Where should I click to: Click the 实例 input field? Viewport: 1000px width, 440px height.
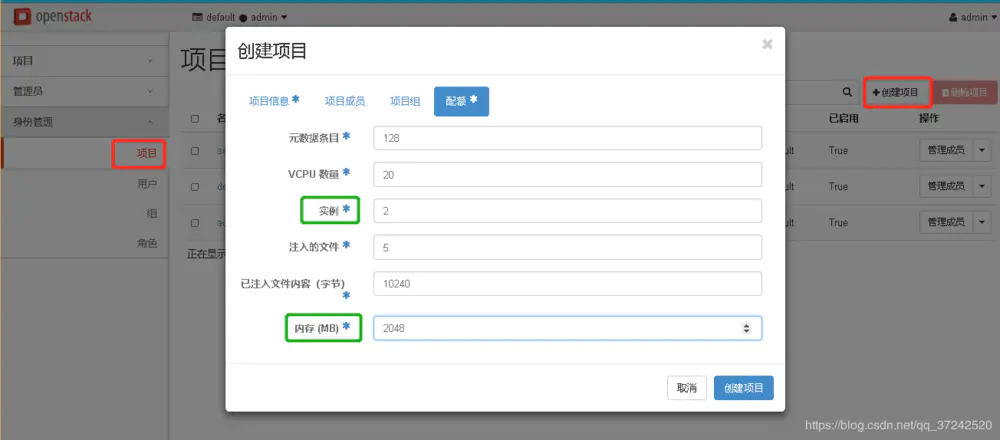coord(568,211)
